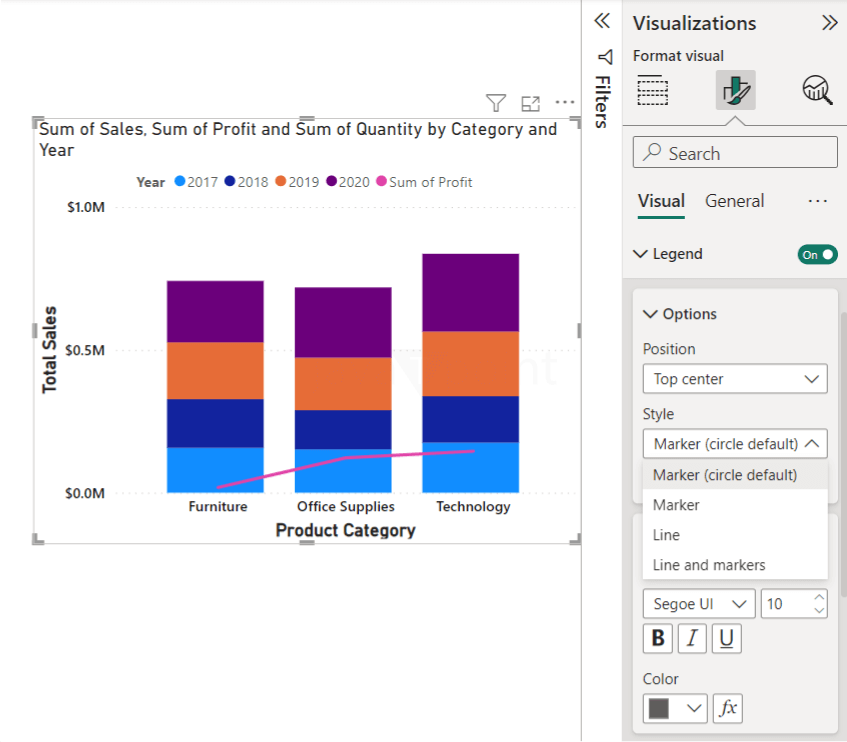
Task: Open the Segoe UI font dropdown
Action: 699,603
